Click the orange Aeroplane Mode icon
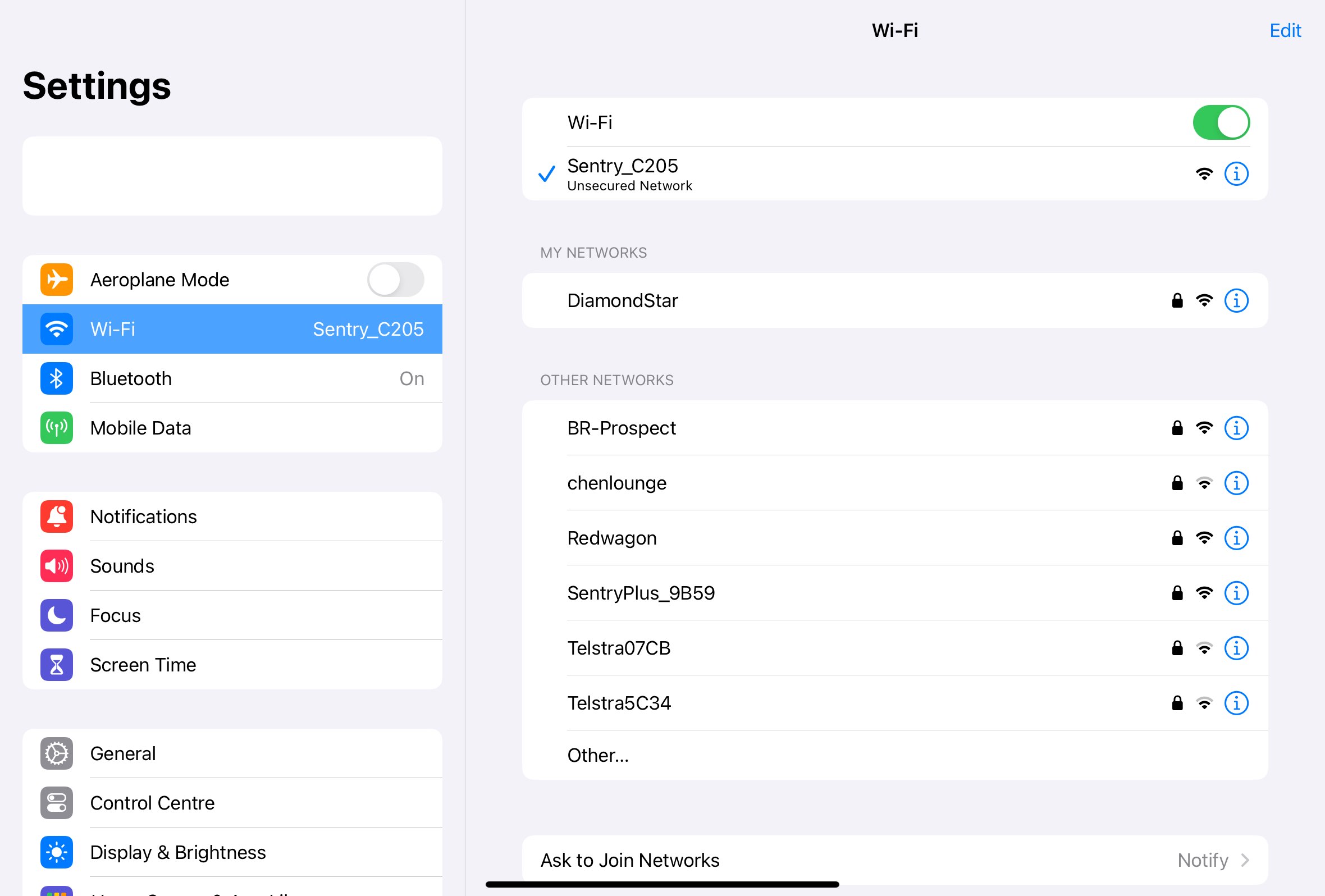 (57, 280)
